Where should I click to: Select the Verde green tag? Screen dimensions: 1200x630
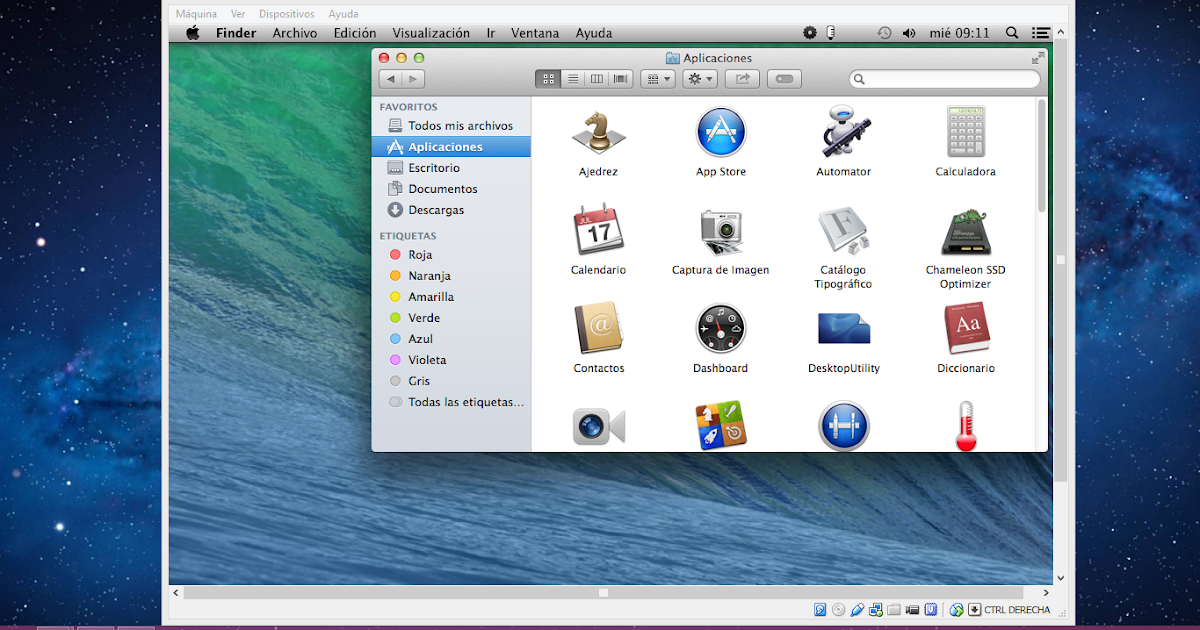pos(451,318)
